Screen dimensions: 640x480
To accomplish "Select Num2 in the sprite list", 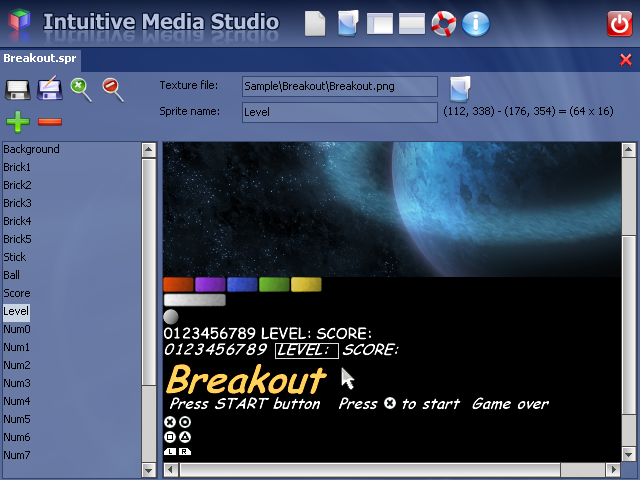I will point(17,365).
